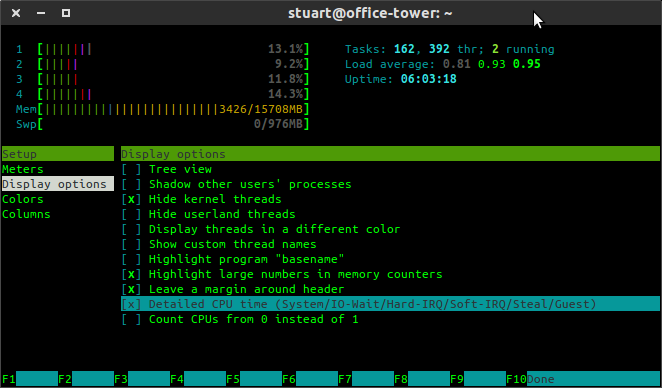This screenshot has width=662, height=388.
Task: Click the Mem usage meter bar
Action: tap(174, 109)
